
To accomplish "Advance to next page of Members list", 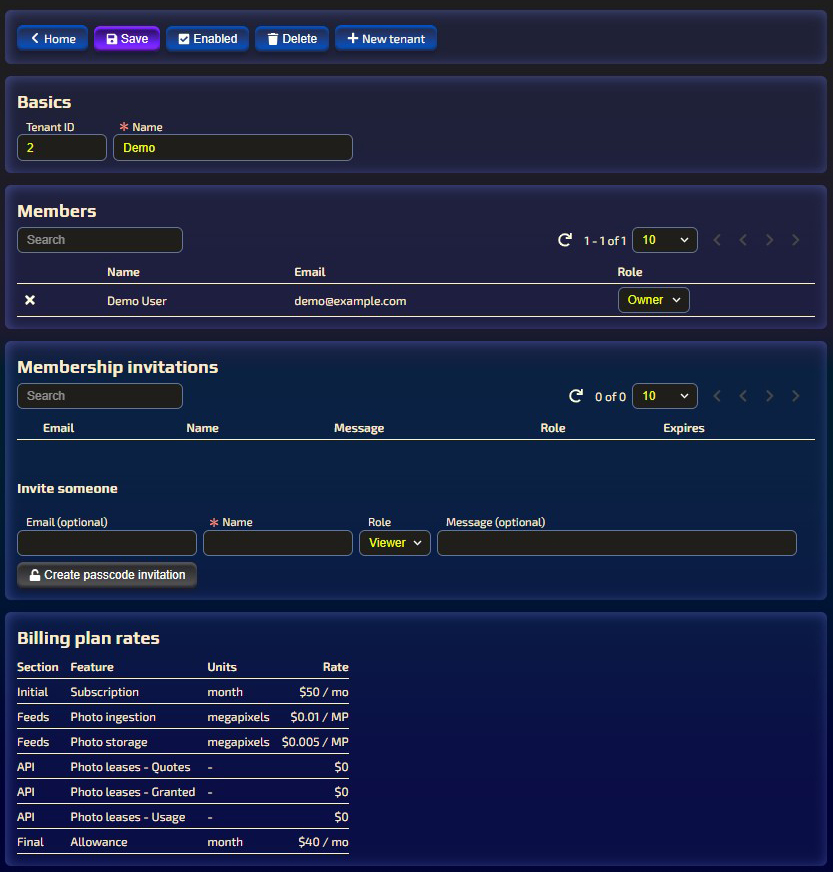I will point(769,240).
